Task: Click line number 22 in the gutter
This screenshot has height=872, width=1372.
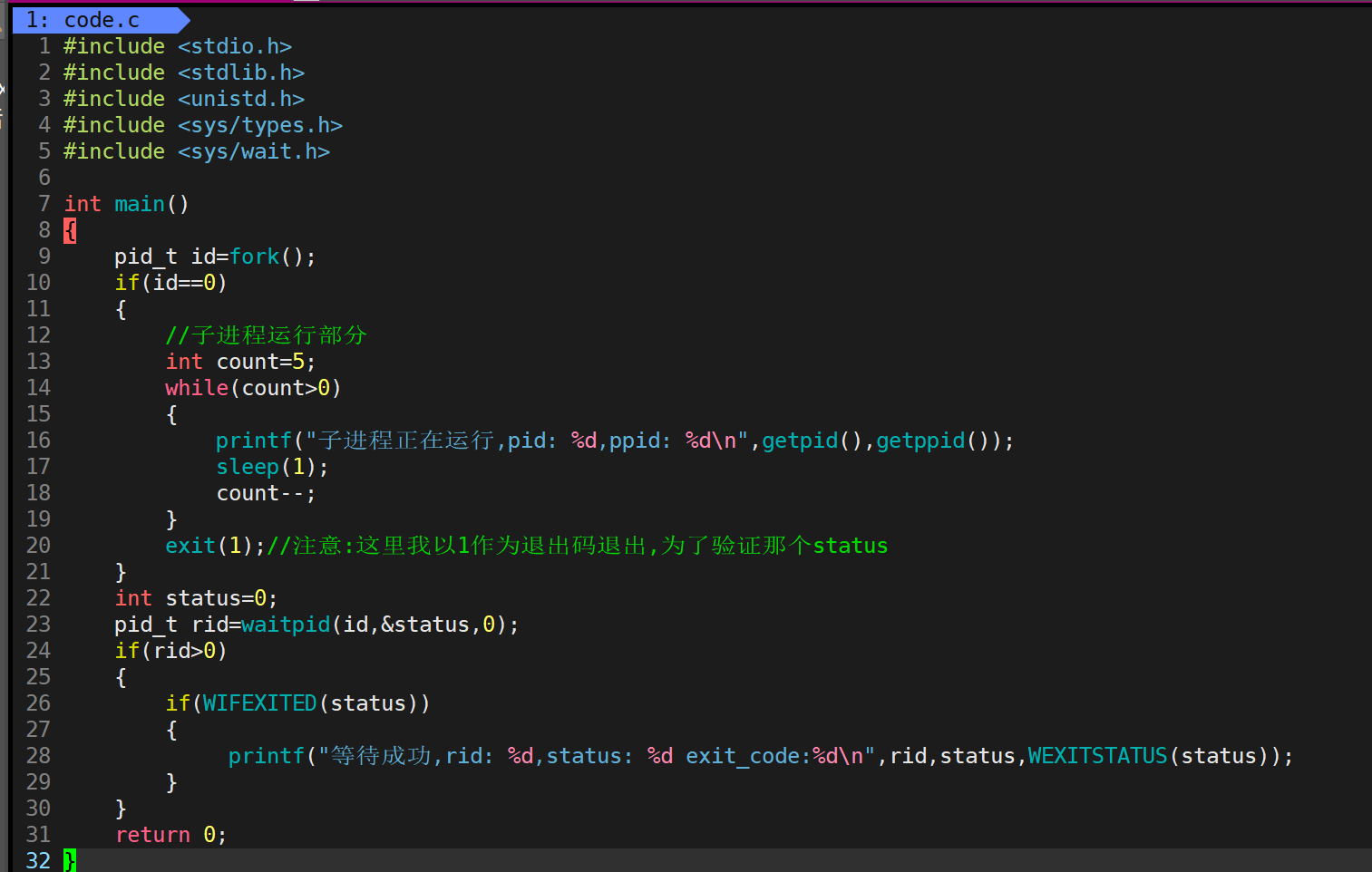Action: coord(38,598)
